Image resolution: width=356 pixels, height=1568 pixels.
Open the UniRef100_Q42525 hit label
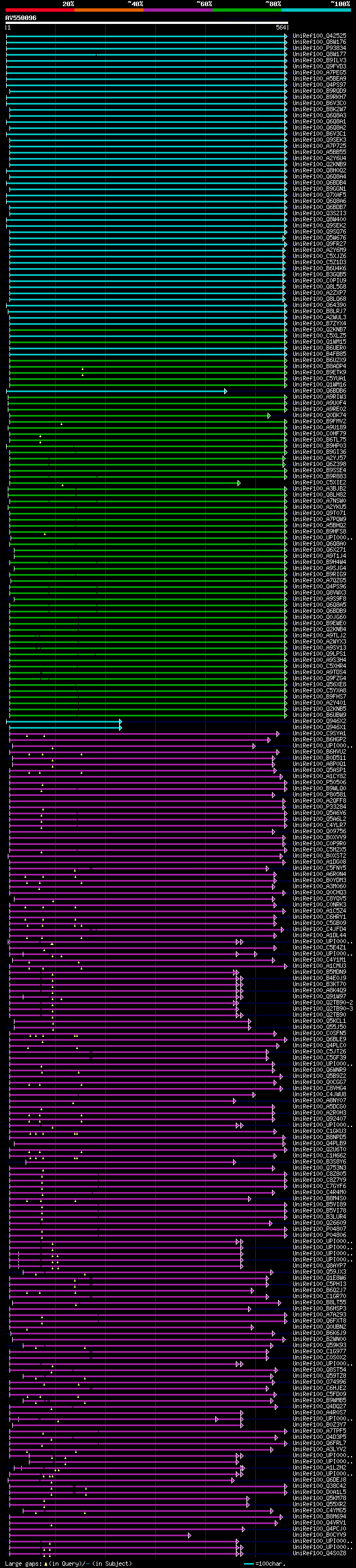tap(319, 36)
